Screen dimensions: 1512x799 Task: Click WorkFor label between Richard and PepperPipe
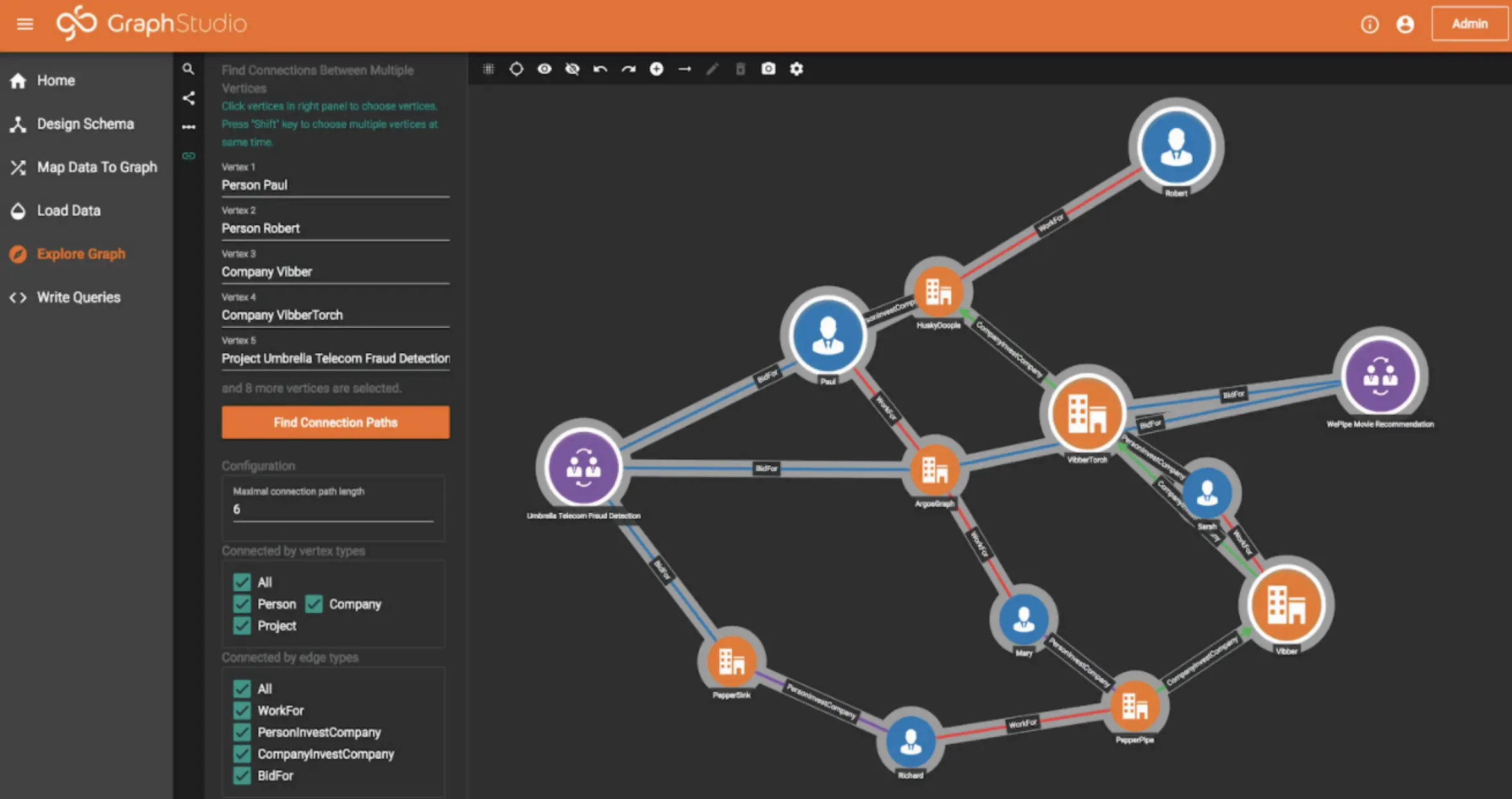point(1023,724)
